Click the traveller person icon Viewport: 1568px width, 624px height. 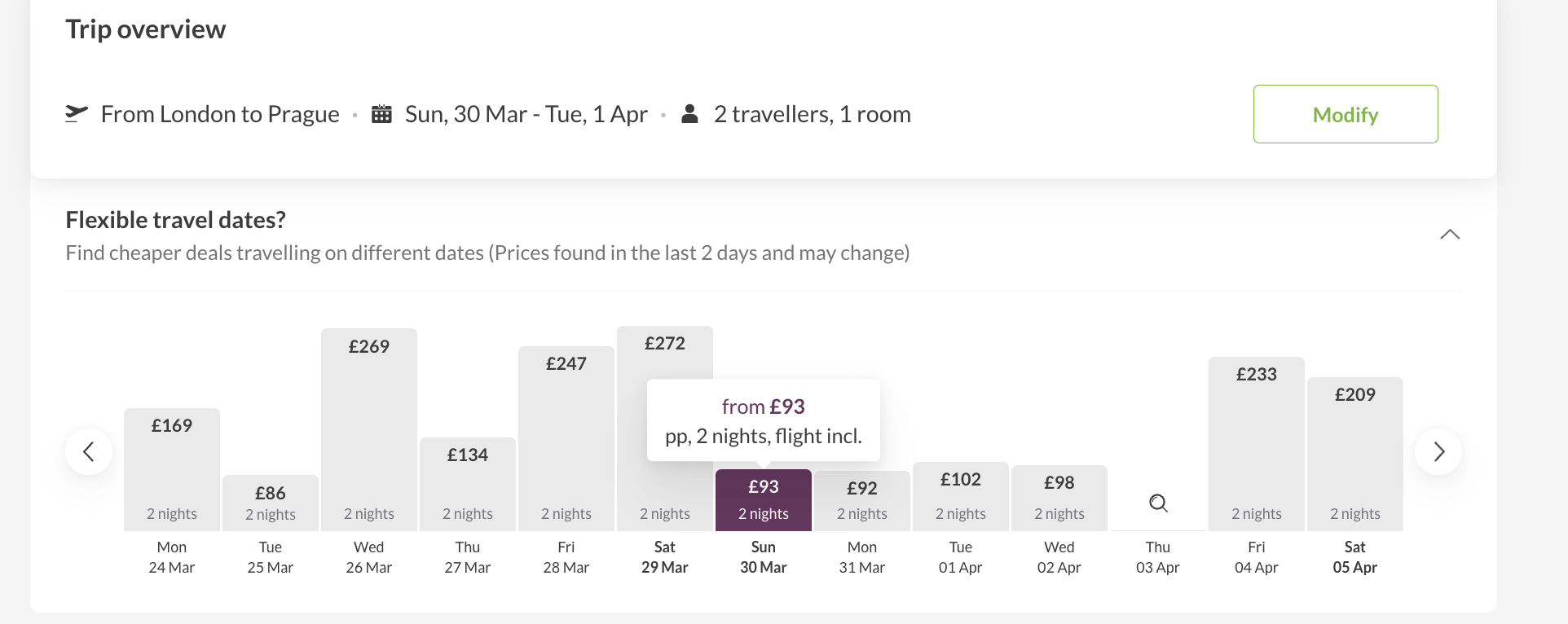(x=689, y=113)
